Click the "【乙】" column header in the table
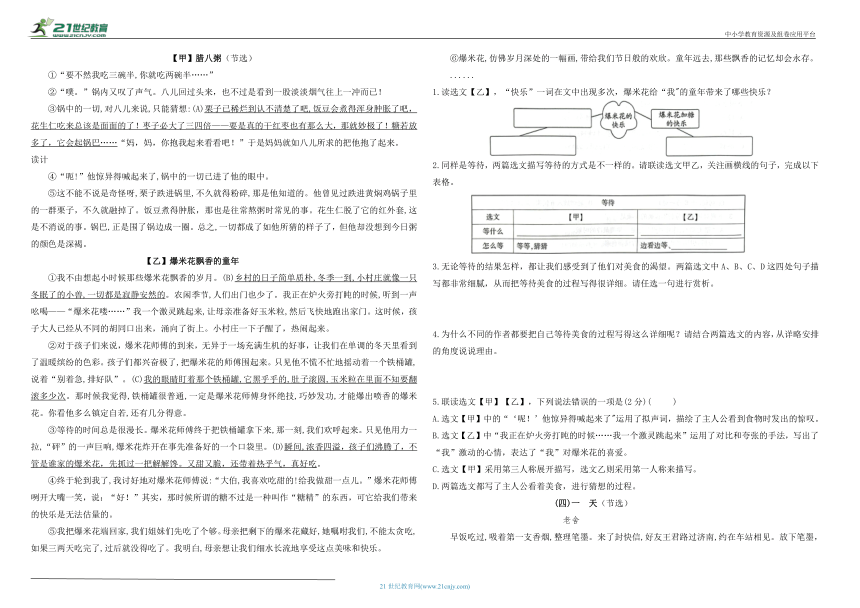860x608 pixels. (691, 217)
